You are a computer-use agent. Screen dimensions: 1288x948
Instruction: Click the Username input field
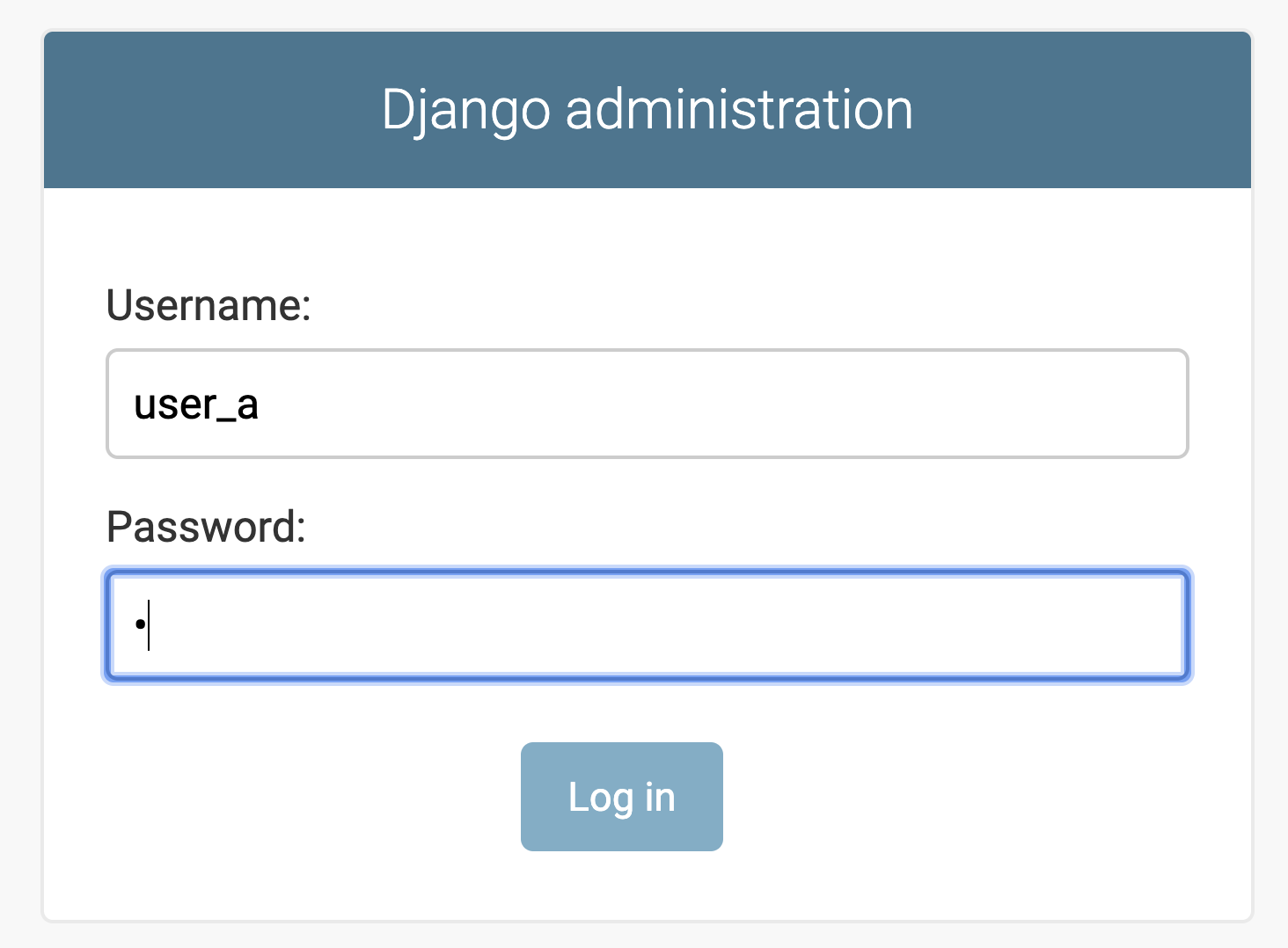(x=648, y=404)
